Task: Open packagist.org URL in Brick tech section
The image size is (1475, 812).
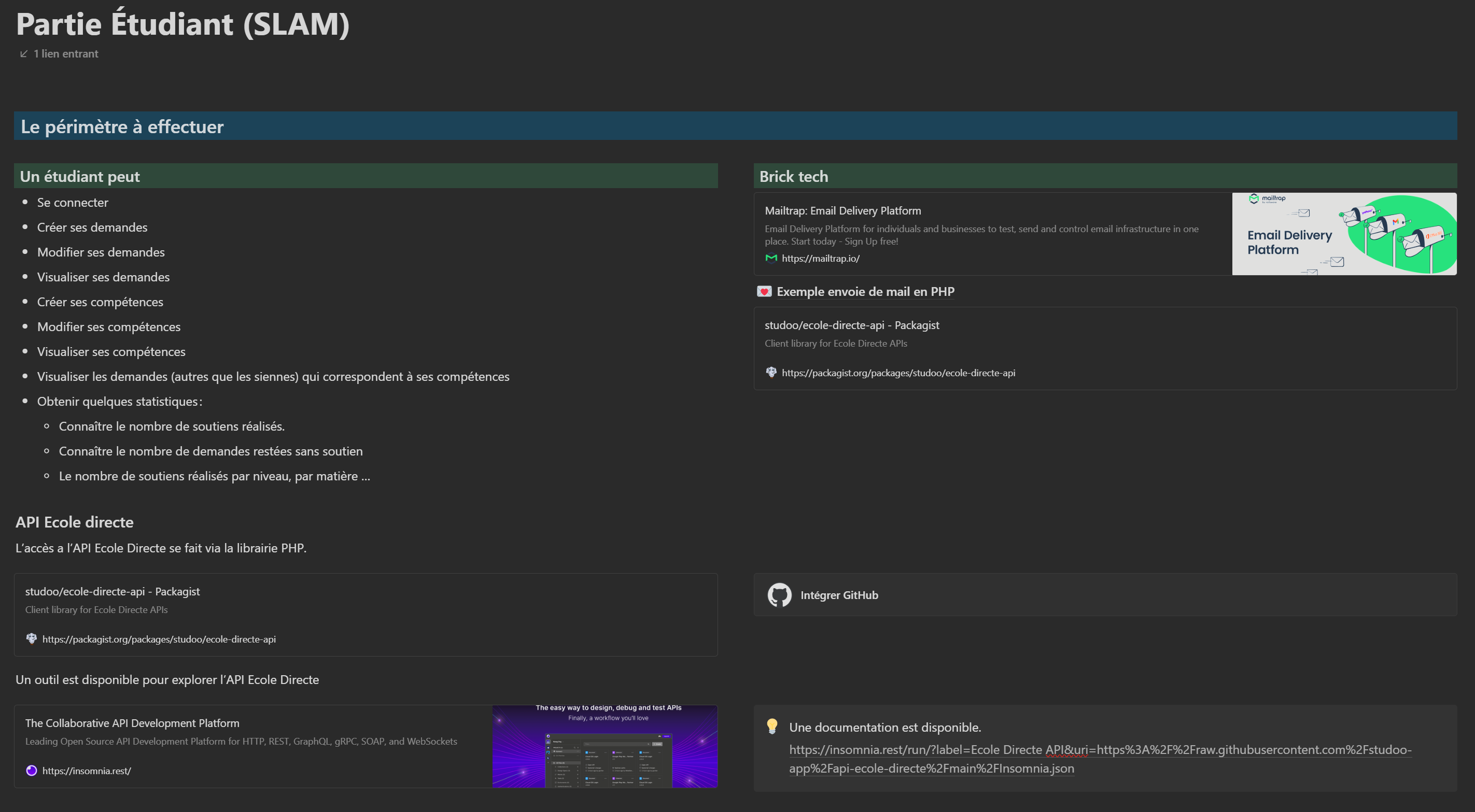Action: pyautogui.click(x=898, y=373)
